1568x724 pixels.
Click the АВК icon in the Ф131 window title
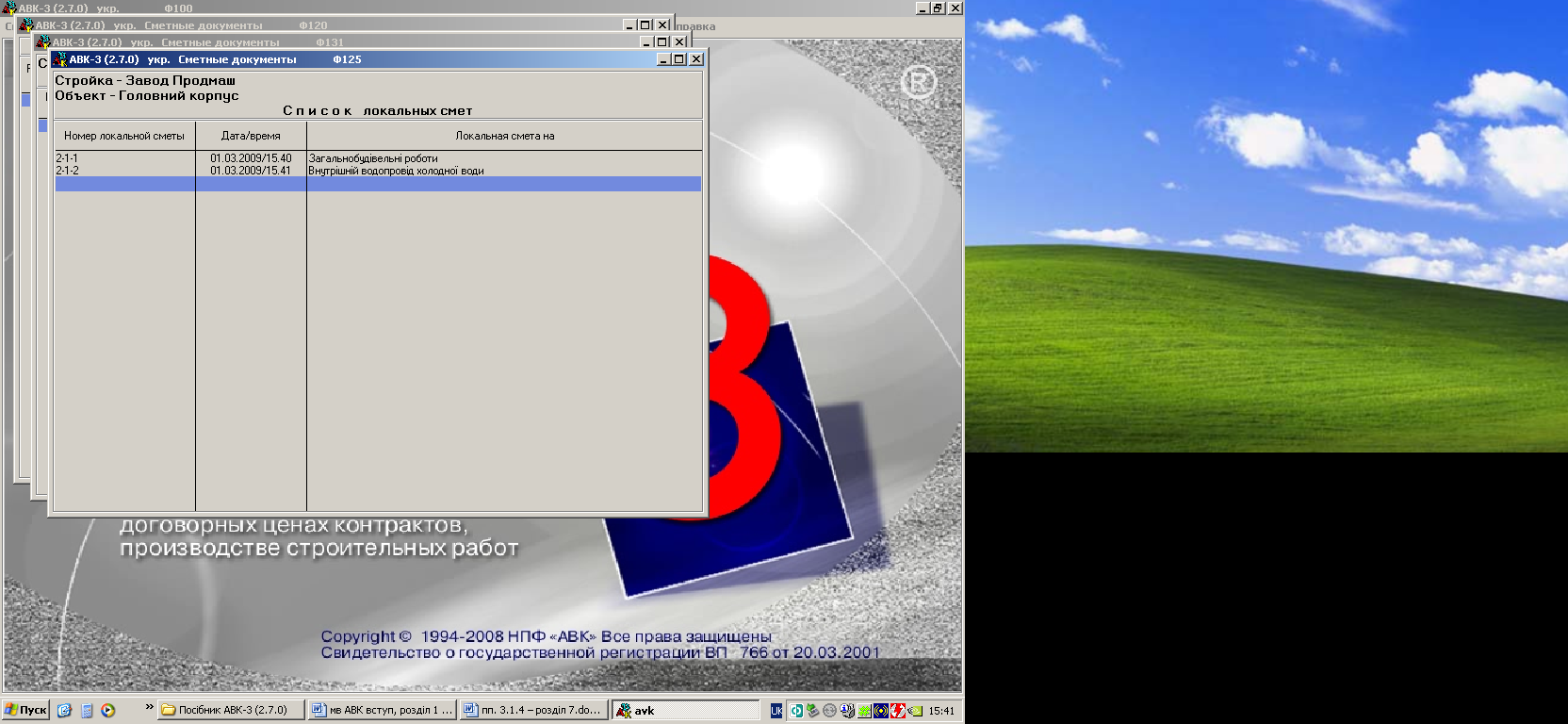(42, 42)
